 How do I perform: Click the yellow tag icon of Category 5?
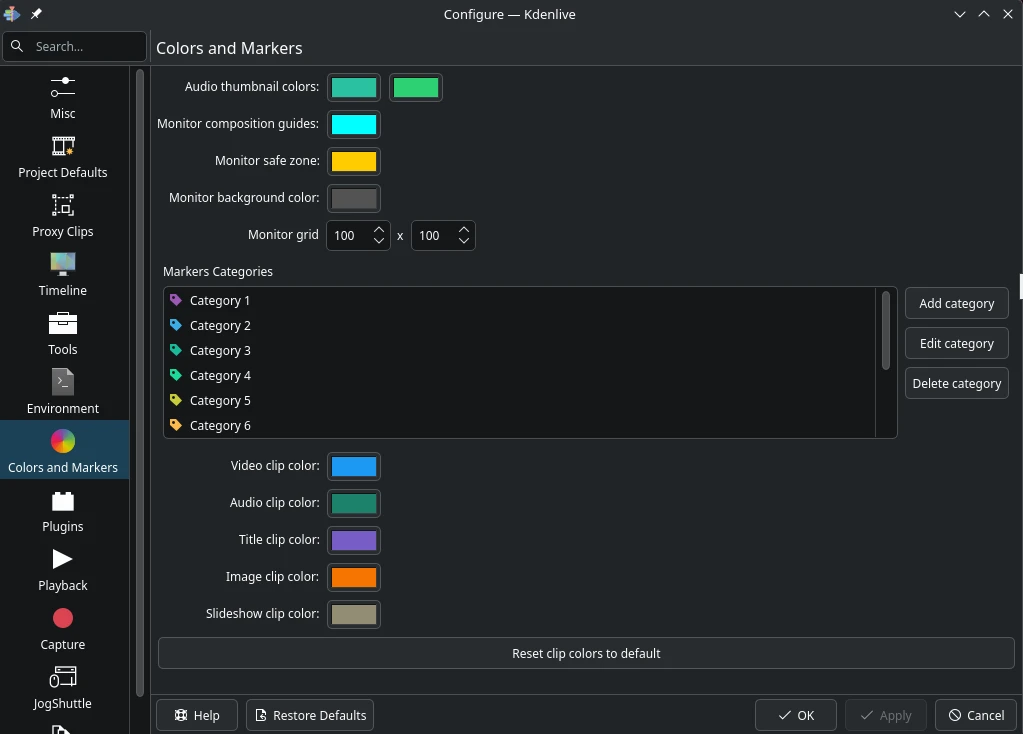tap(176, 400)
